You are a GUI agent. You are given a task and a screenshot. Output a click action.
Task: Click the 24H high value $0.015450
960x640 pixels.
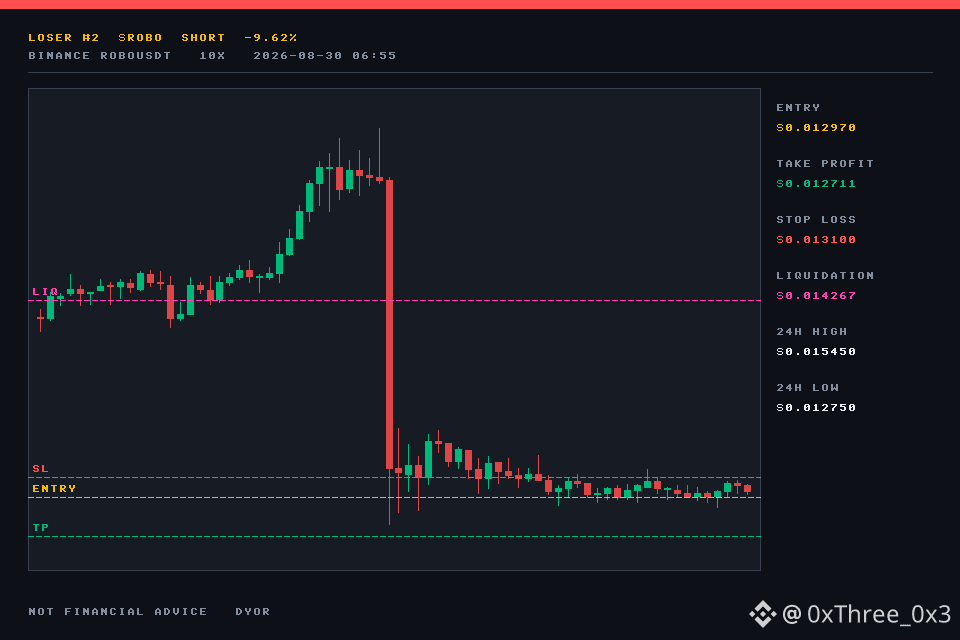click(x=816, y=352)
